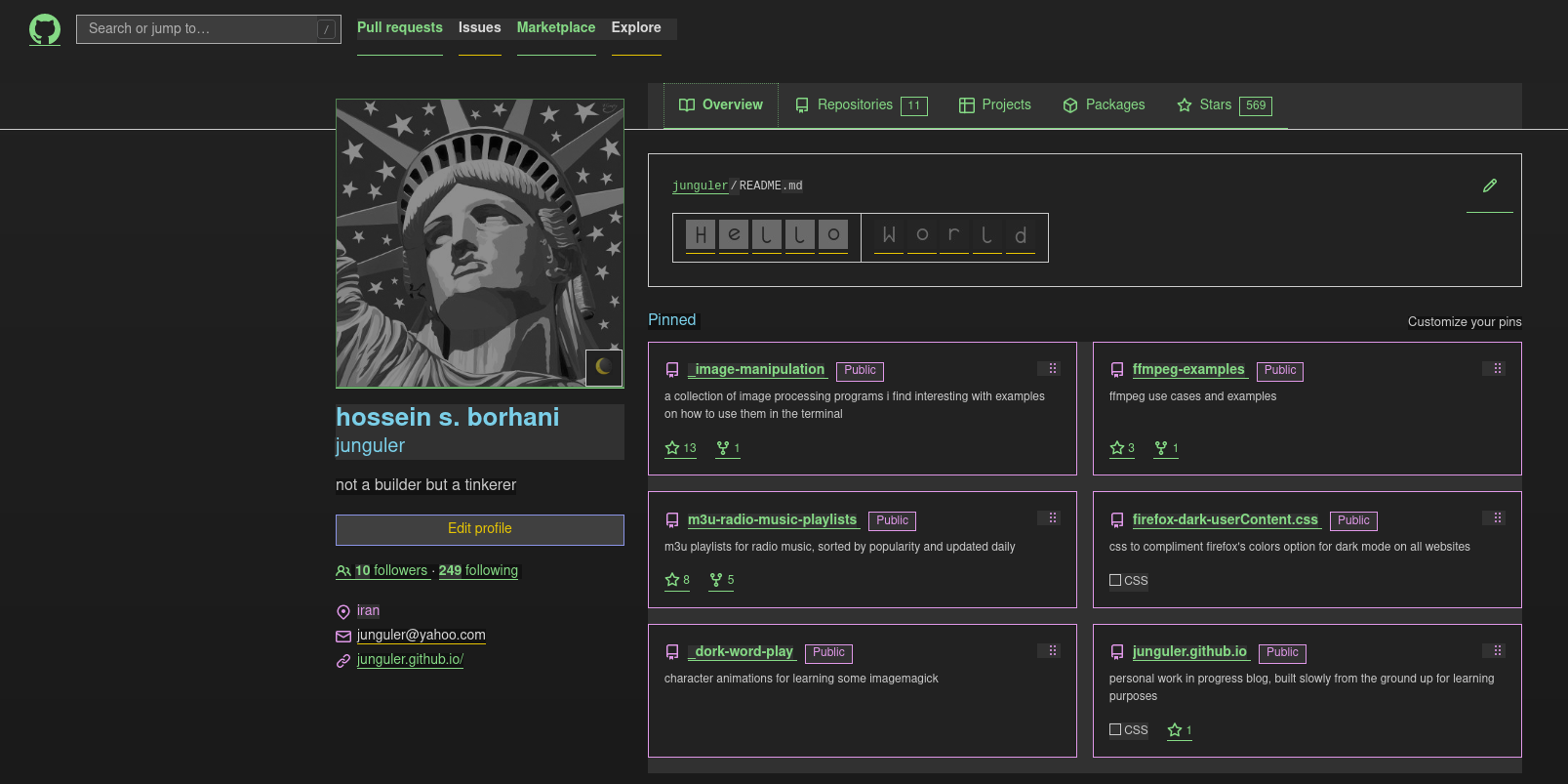This screenshot has width=1568, height=784.
Task: Open Pull requests in top navigation
Action: pyautogui.click(x=400, y=27)
